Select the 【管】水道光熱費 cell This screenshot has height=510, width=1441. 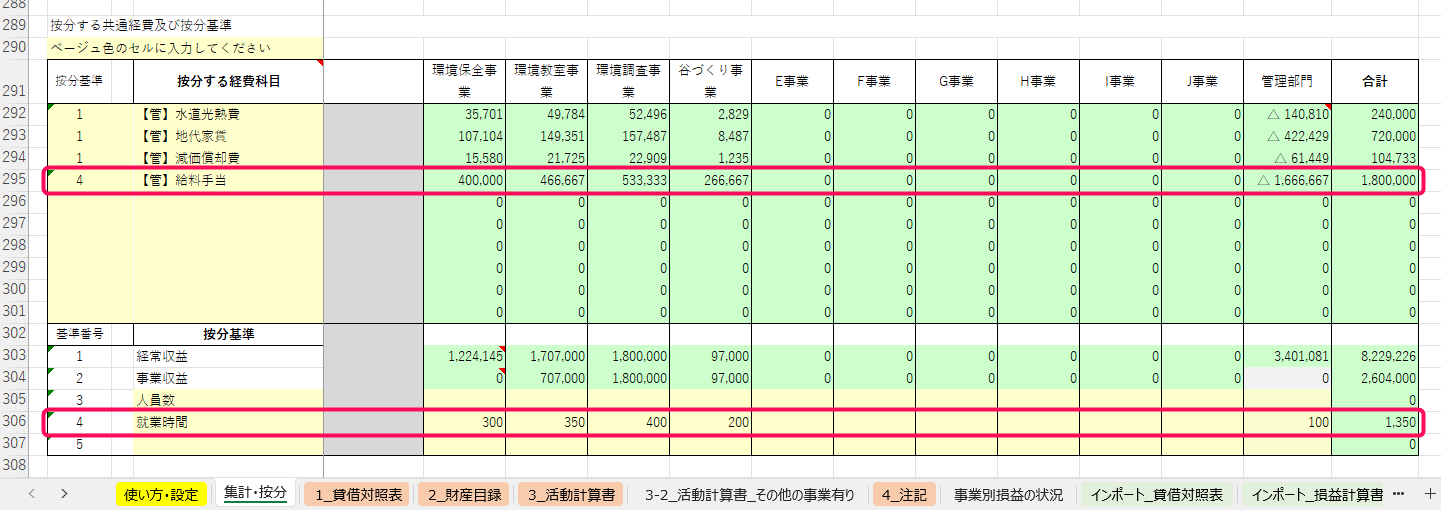228,114
